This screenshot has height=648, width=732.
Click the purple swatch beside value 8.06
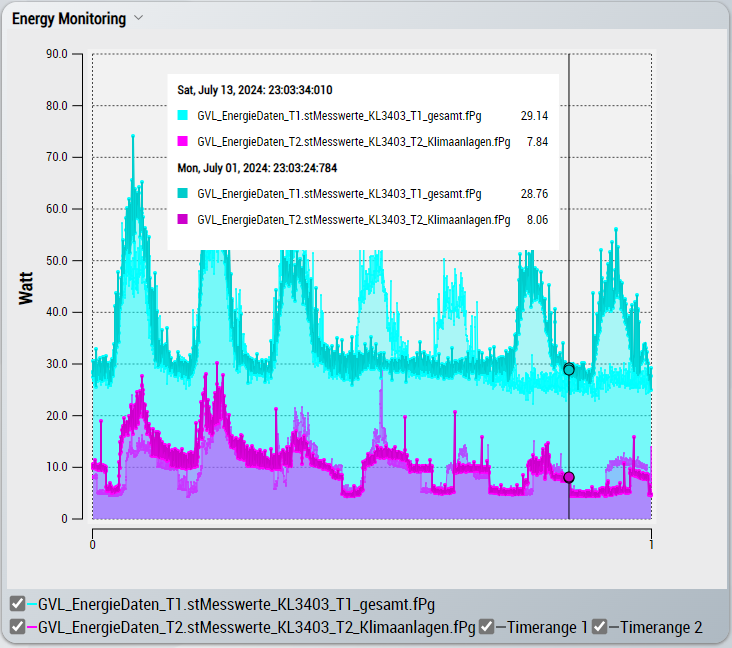click(182, 219)
